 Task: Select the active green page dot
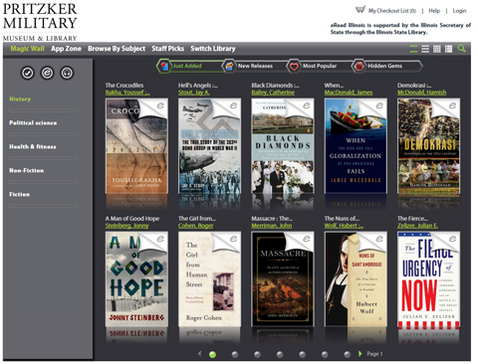(x=212, y=355)
